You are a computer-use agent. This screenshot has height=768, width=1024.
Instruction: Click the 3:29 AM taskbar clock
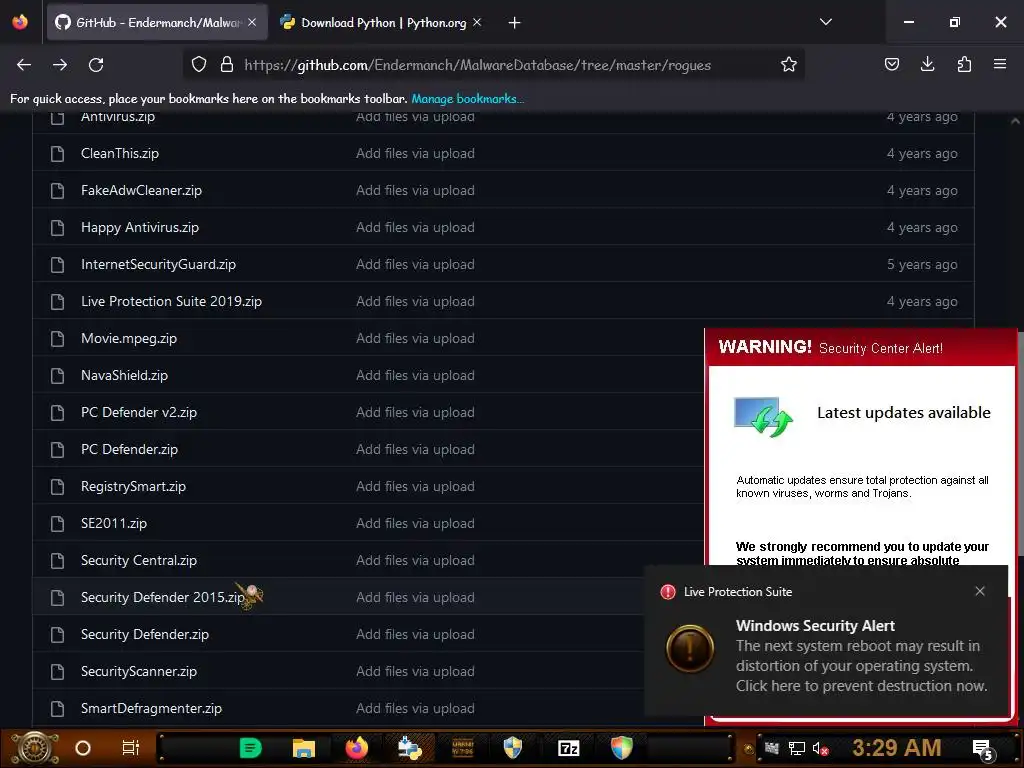pos(896,748)
